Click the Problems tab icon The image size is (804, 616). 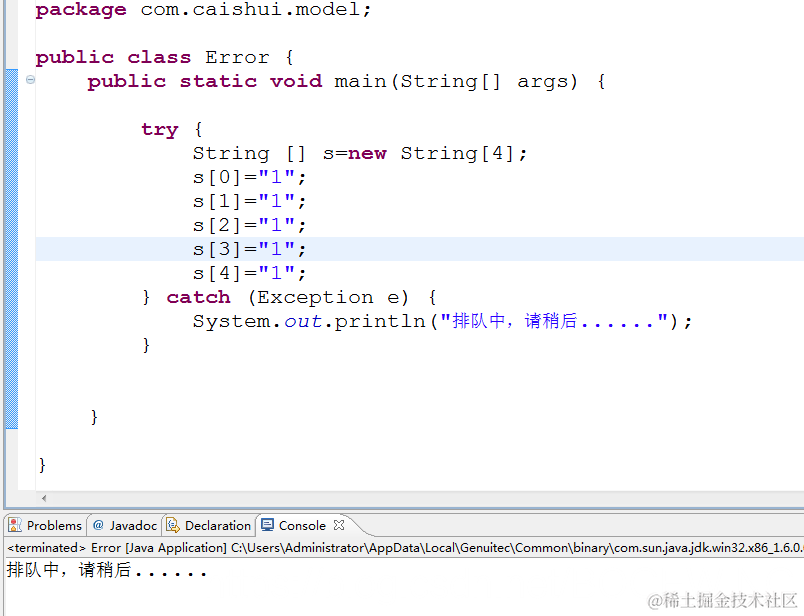pyautogui.click(x=15, y=525)
